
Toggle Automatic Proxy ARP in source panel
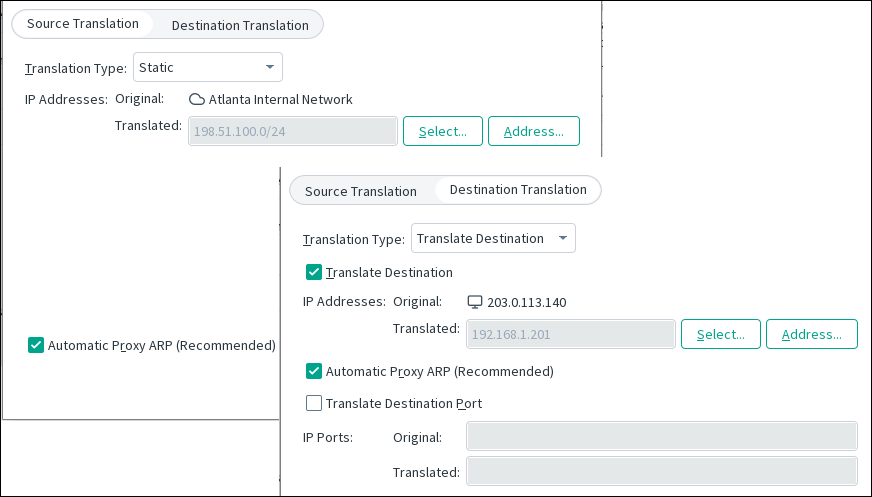coord(36,345)
